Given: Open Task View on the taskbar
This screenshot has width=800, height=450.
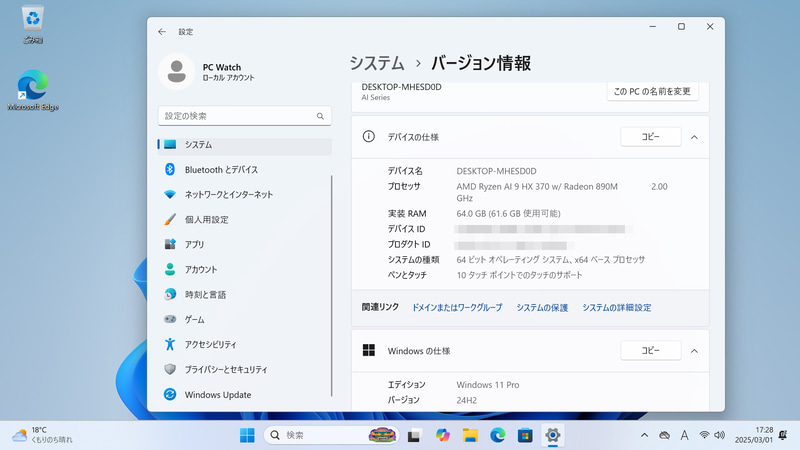Looking at the screenshot, I should tap(414, 435).
